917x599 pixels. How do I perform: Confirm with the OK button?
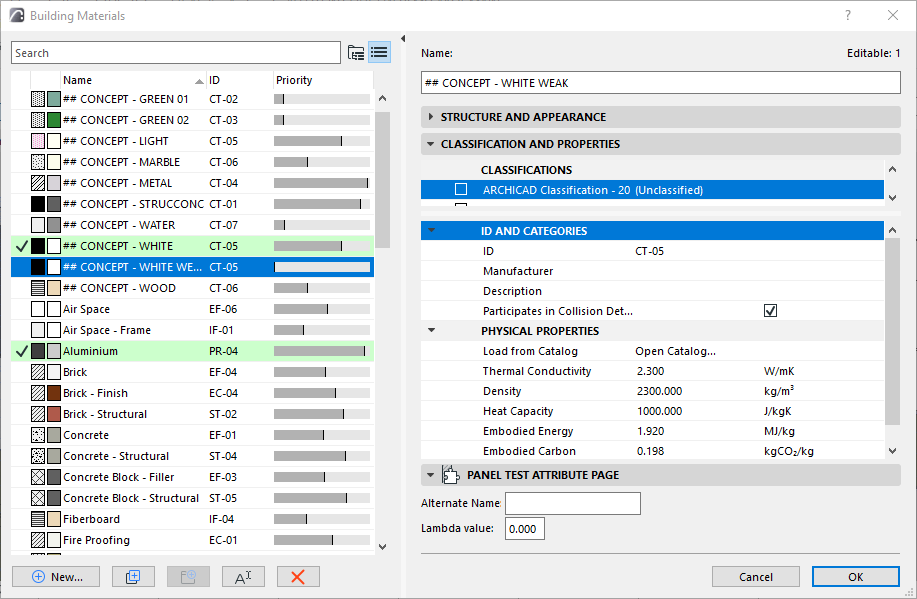pyautogui.click(x=856, y=577)
